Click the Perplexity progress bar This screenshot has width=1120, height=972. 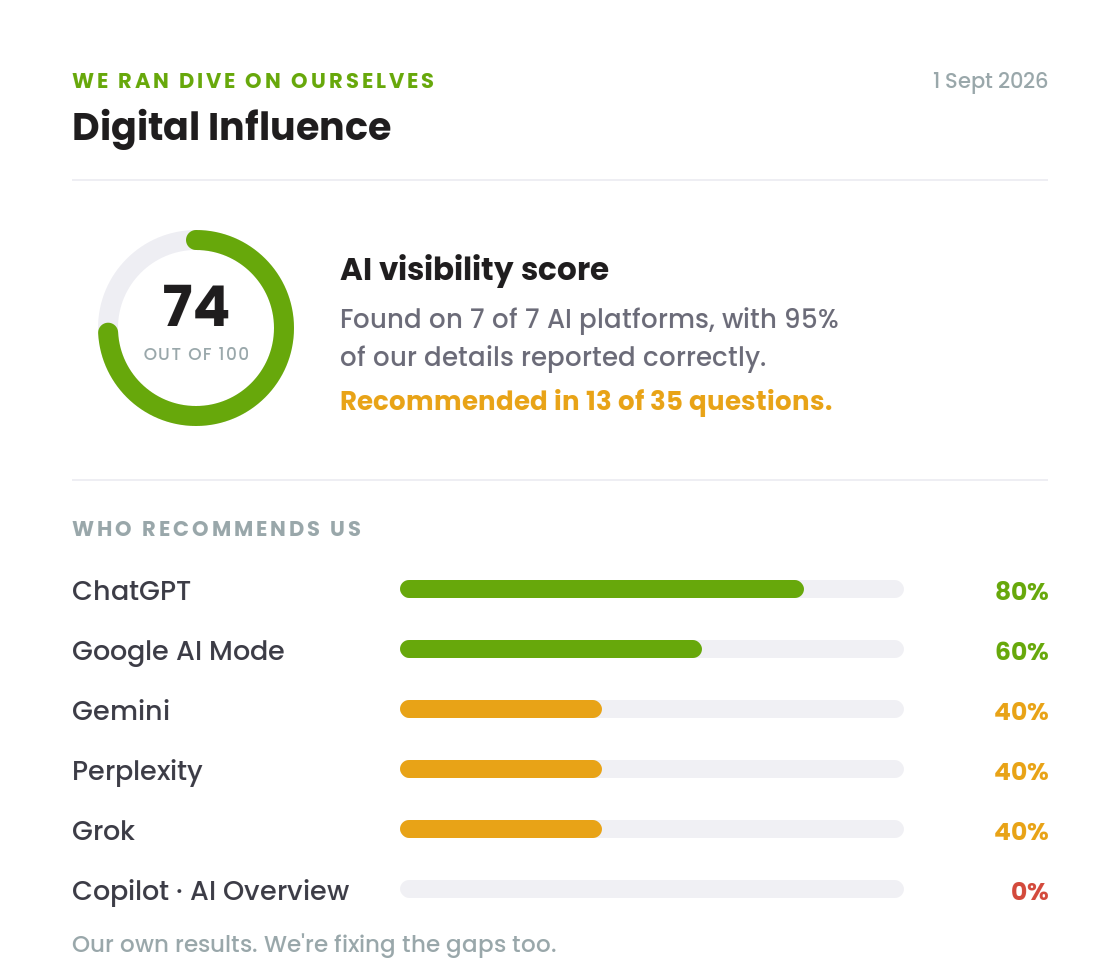click(x=651, y=769)
